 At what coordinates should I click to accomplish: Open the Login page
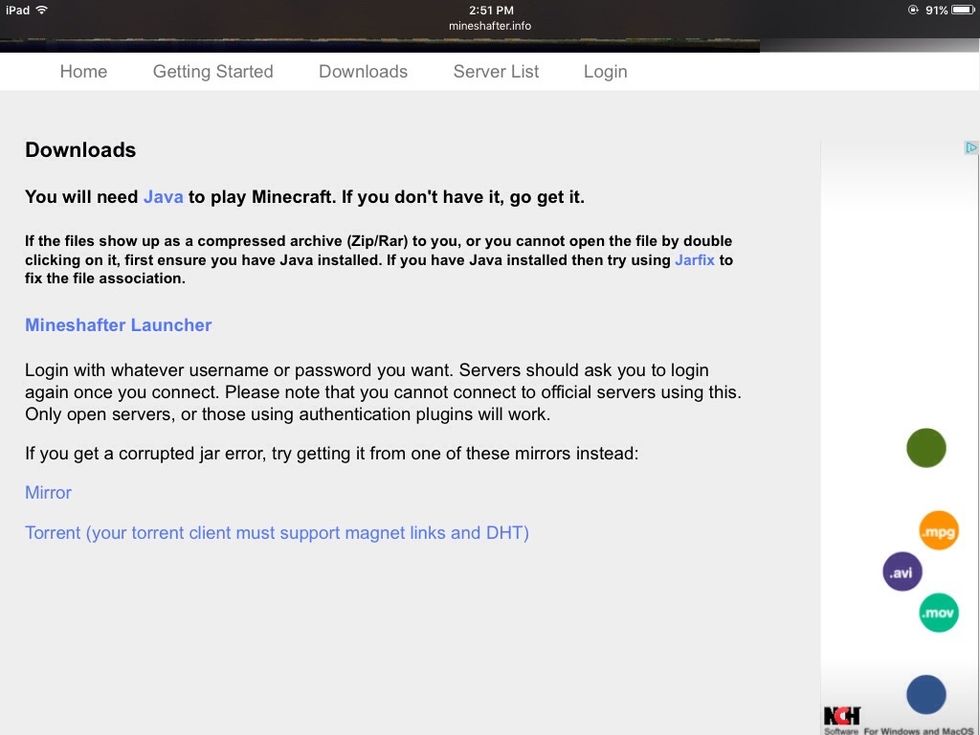coord(605,72)
